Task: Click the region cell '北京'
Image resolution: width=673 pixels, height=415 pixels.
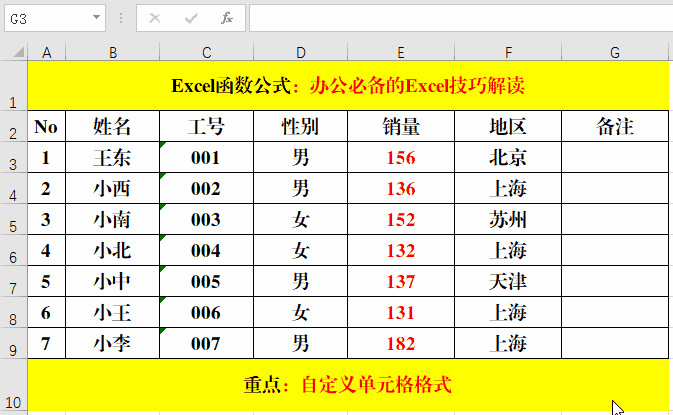Action: point(508,158)
